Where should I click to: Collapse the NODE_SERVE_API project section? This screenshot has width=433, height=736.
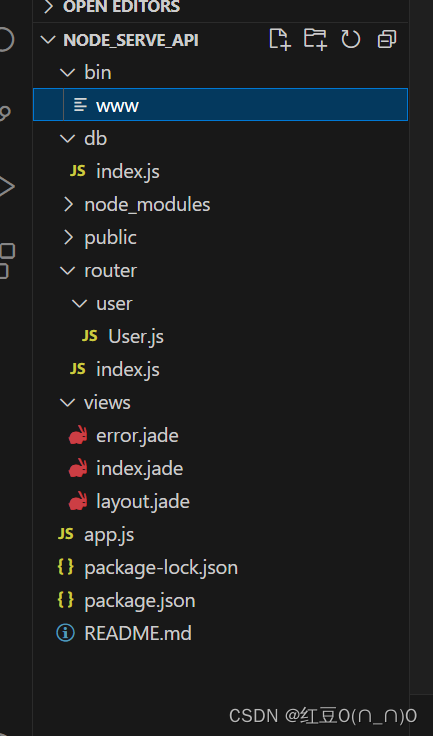(x=48, y=40)
